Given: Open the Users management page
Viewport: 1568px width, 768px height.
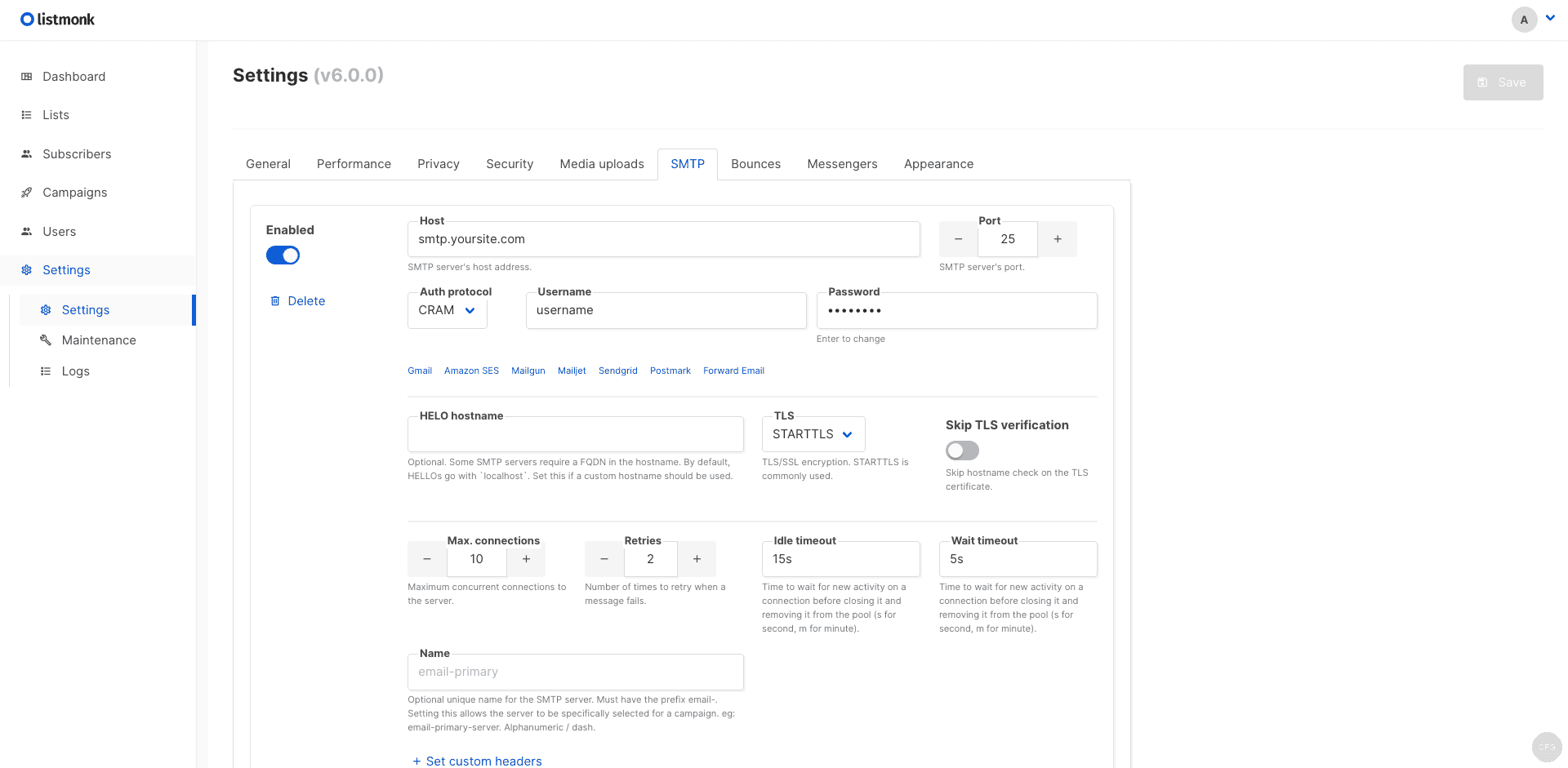Looking at the screenshot, I should tap(59, 231).
